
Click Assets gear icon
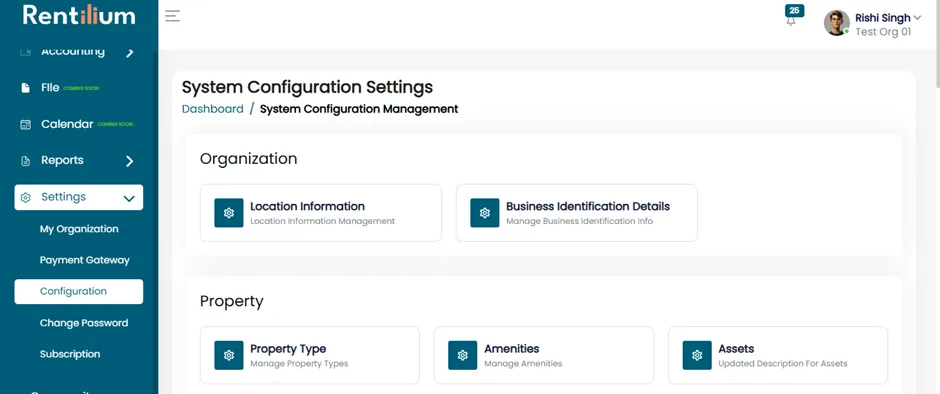(x=697, y=356)
